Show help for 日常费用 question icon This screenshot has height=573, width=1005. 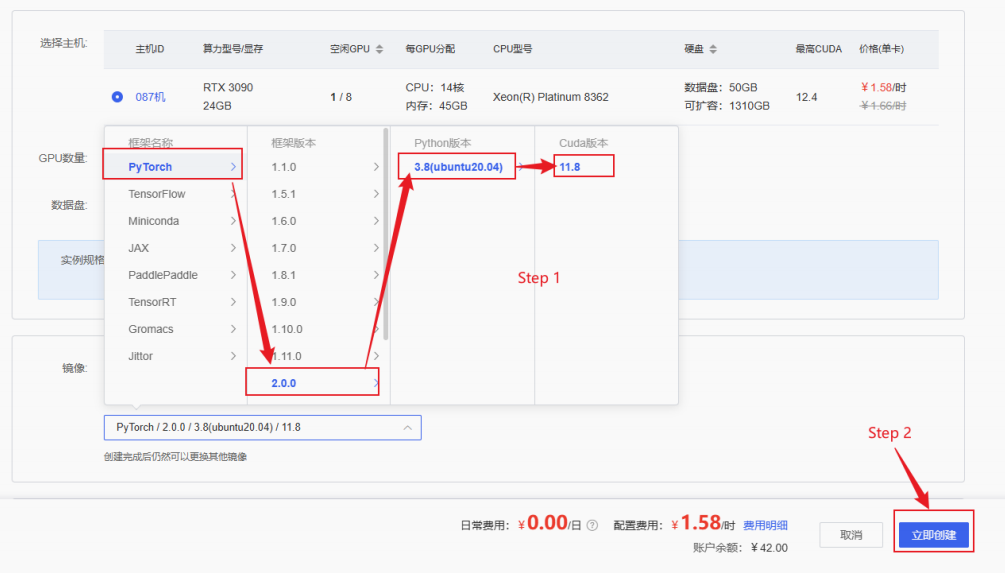click(x=592, y=526)
